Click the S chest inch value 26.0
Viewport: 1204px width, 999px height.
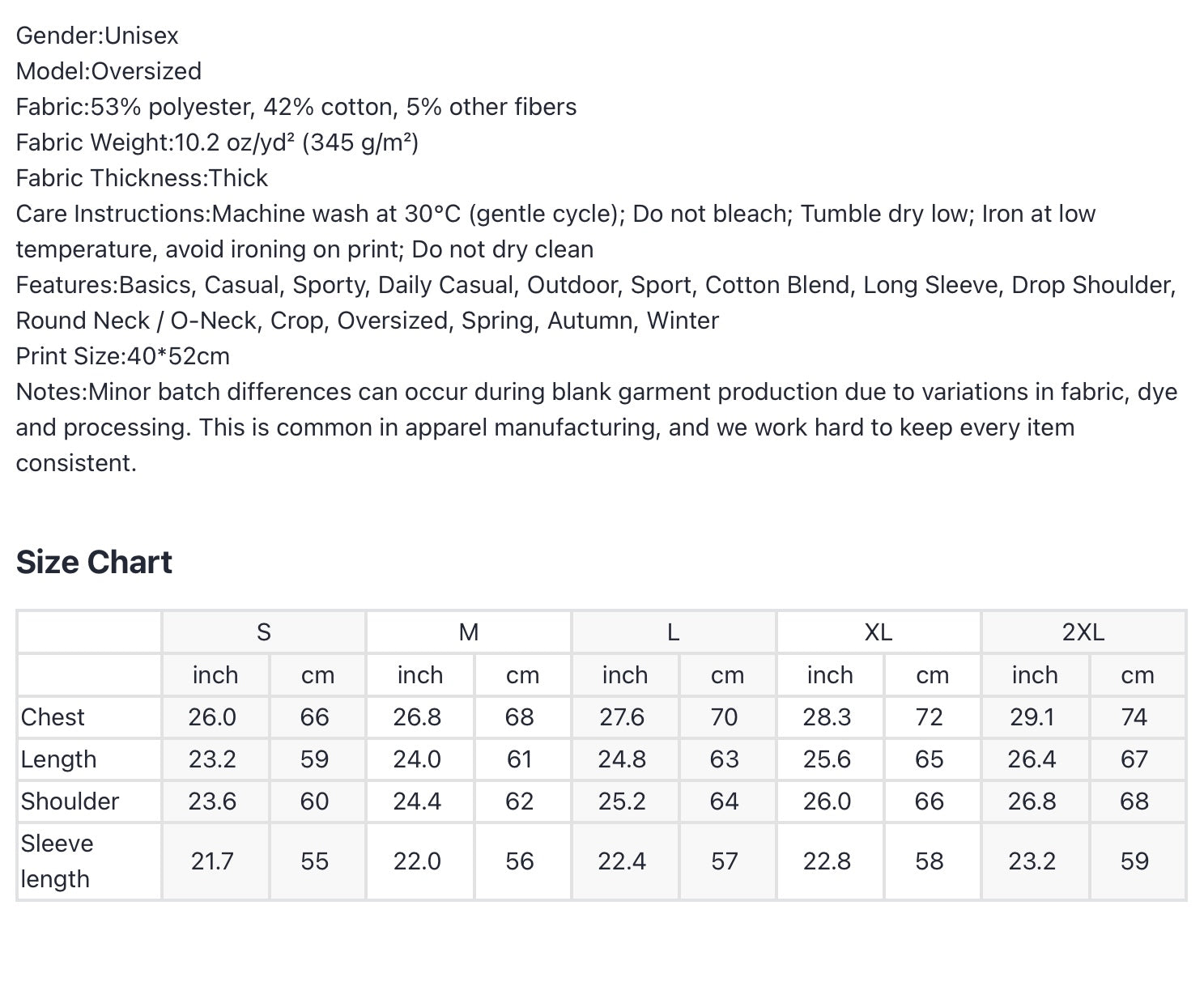coord(212,717)
